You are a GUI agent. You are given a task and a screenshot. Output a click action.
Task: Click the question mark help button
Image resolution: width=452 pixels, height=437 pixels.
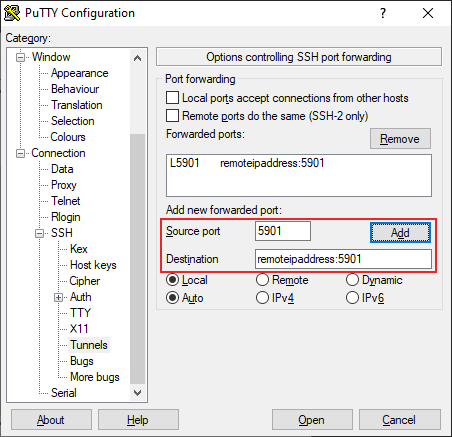(383, 13)
